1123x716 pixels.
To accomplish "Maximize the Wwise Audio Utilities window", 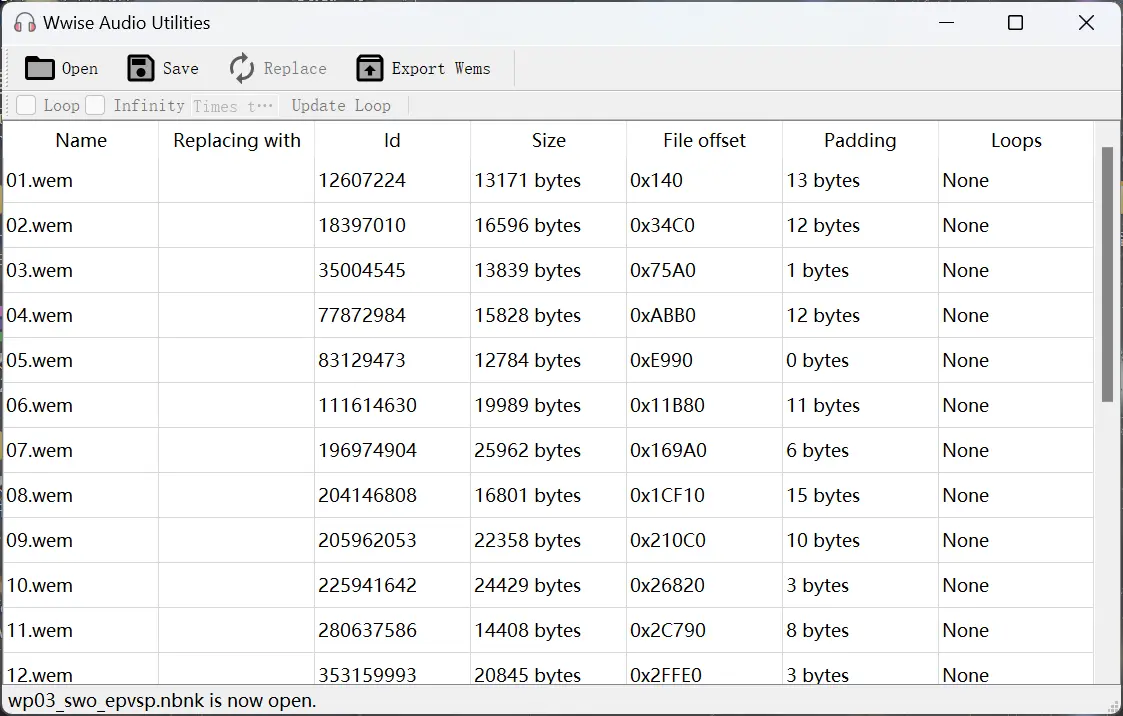I will pos(1015,23).
